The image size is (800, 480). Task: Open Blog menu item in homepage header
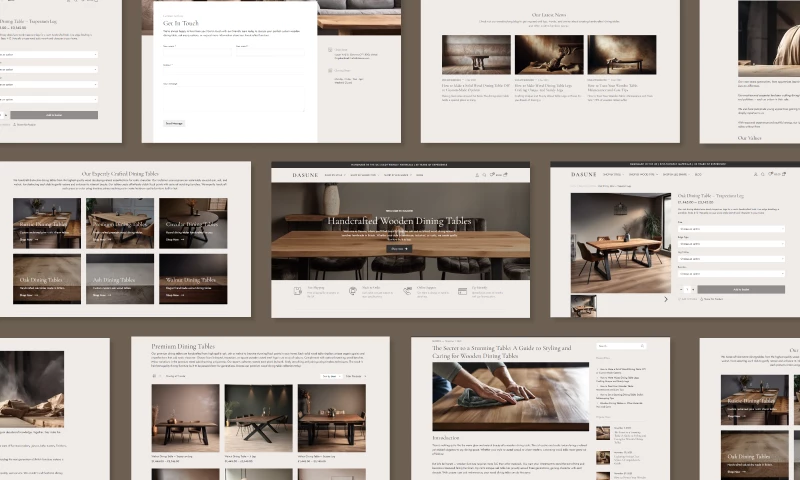point(419,175)
